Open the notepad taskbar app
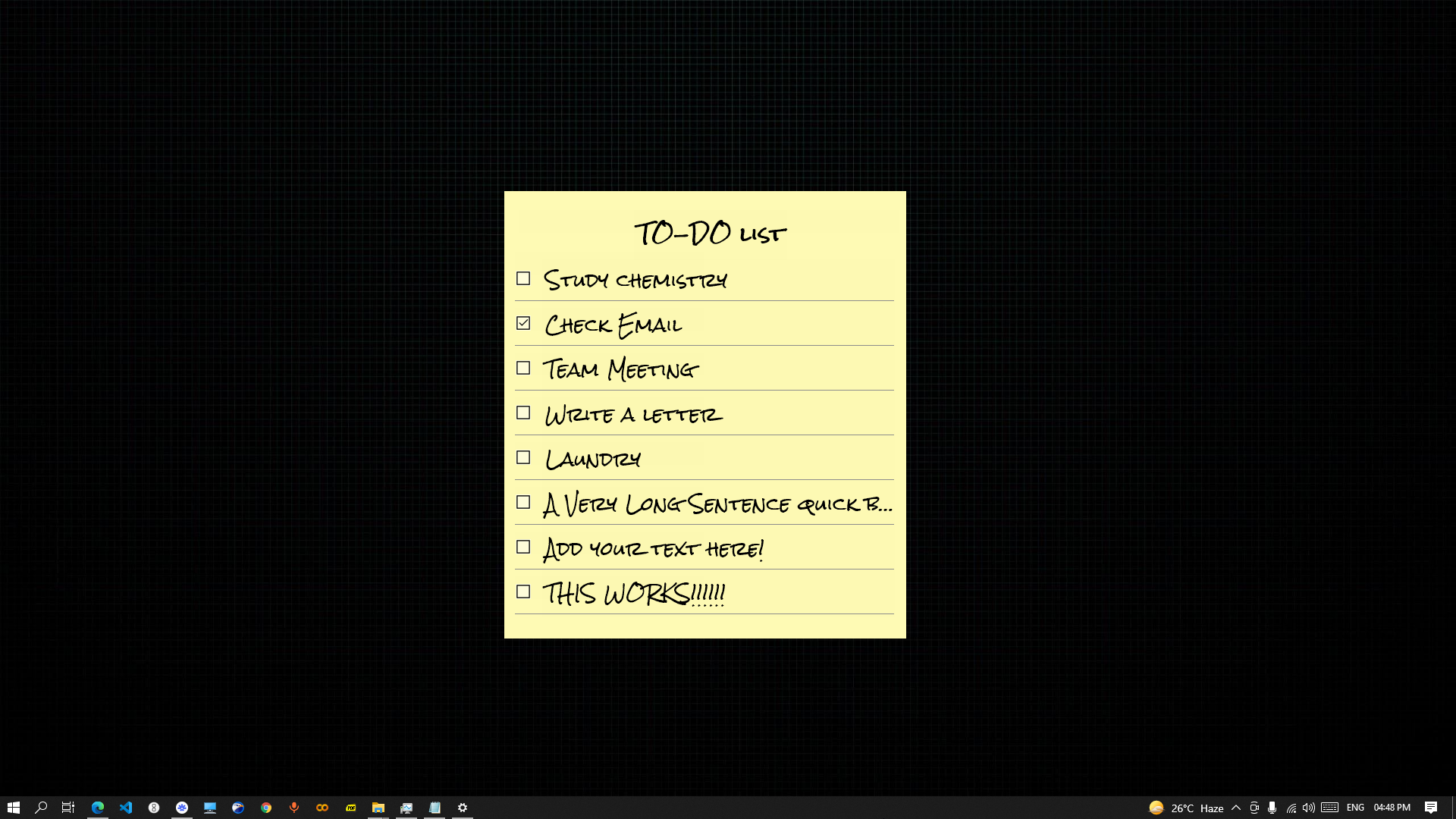This screenshot has height=819, width=1456. [x=435, y=808]
